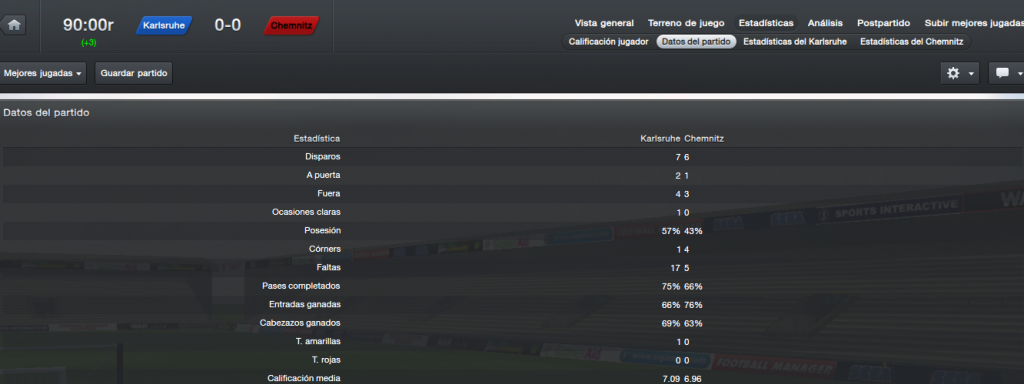Click Subir mejores jugadas tab
1024x384 pixels.
point(973,23)
